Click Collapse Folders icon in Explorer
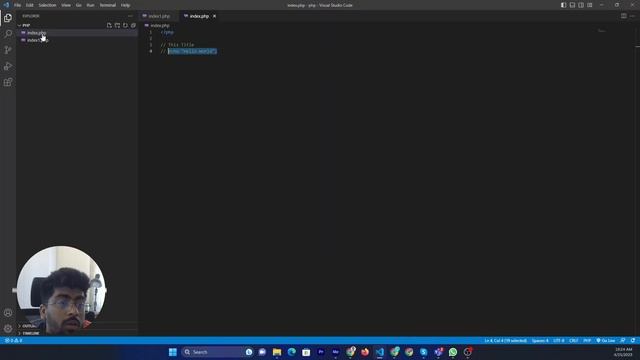This screenshot has height=360, width=640. click(133, 25)
